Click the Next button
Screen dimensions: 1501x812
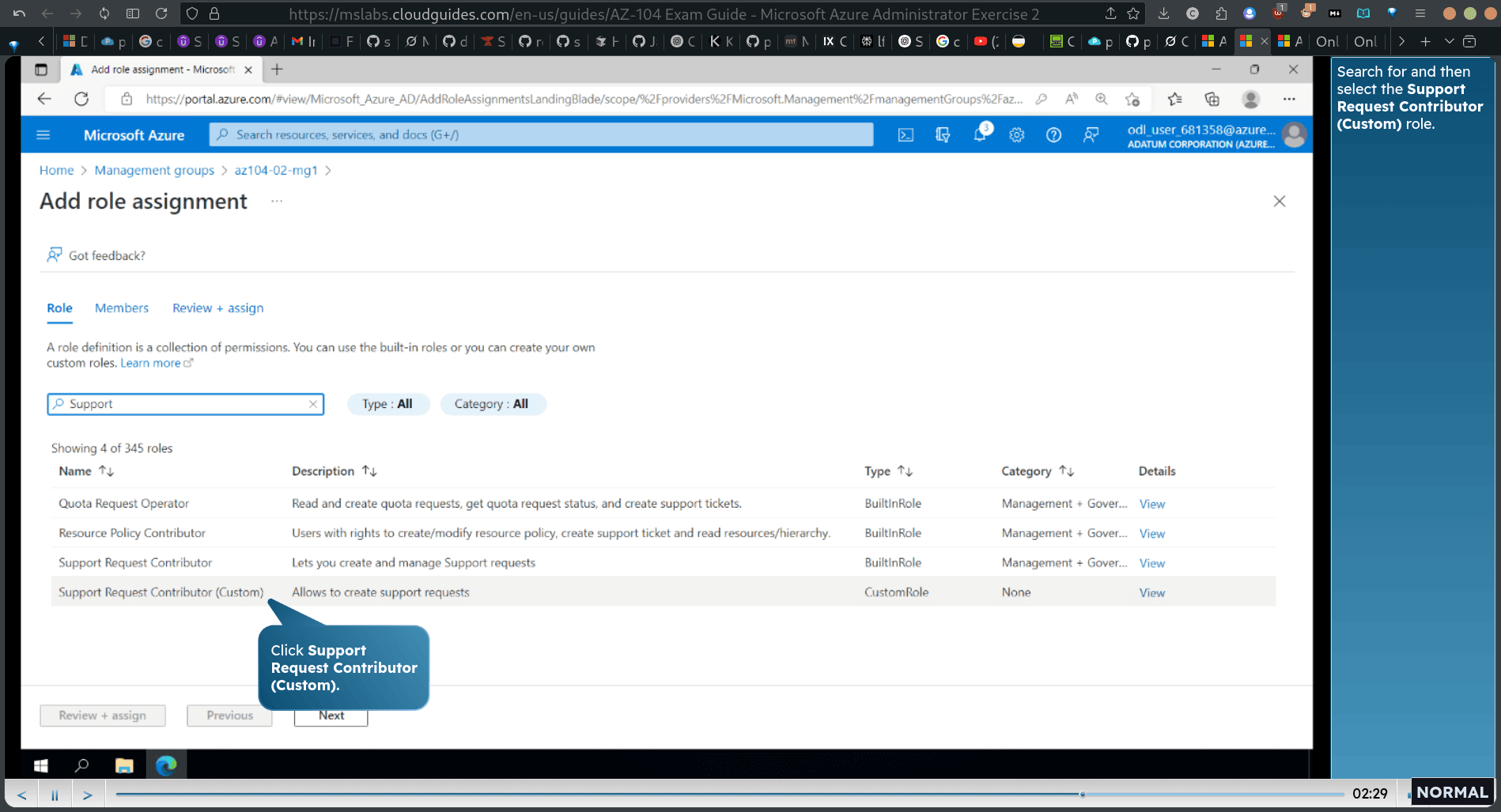331,716
